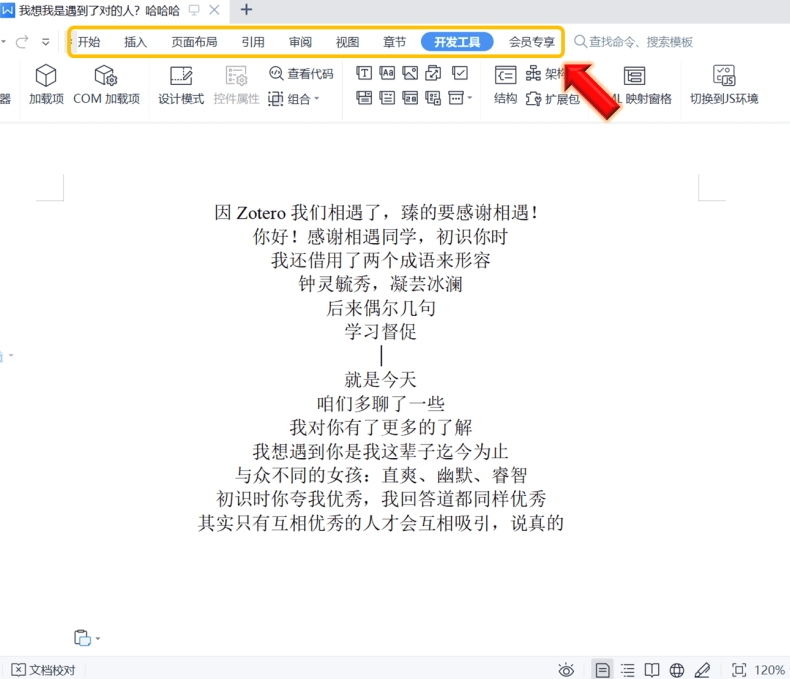Insert rich text content control (T icon)
The width and height of the screenshot is (790, 679).
point(364,74)
